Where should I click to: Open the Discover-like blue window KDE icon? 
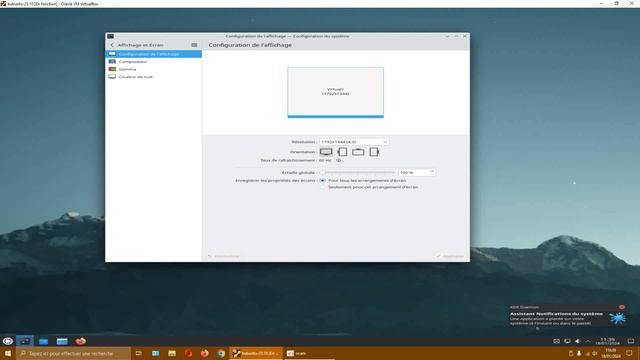(62, 341)
